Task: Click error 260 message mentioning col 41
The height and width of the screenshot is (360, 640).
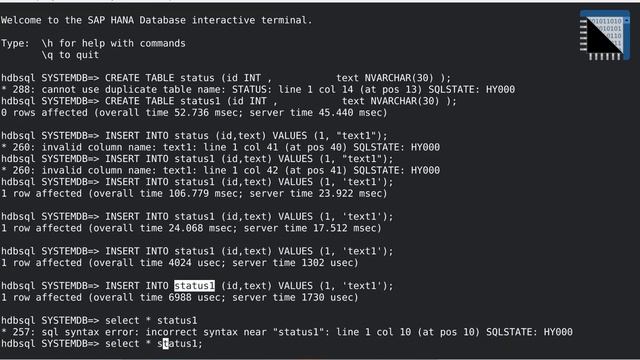Action: (220, 147)
